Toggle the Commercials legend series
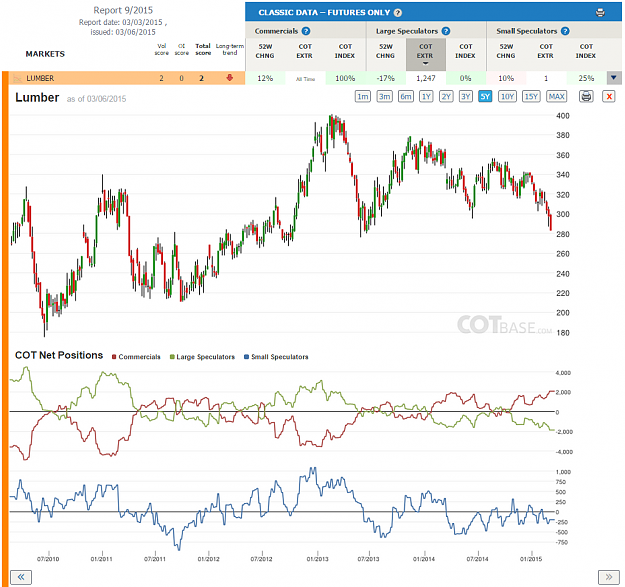 click(136, 357)
